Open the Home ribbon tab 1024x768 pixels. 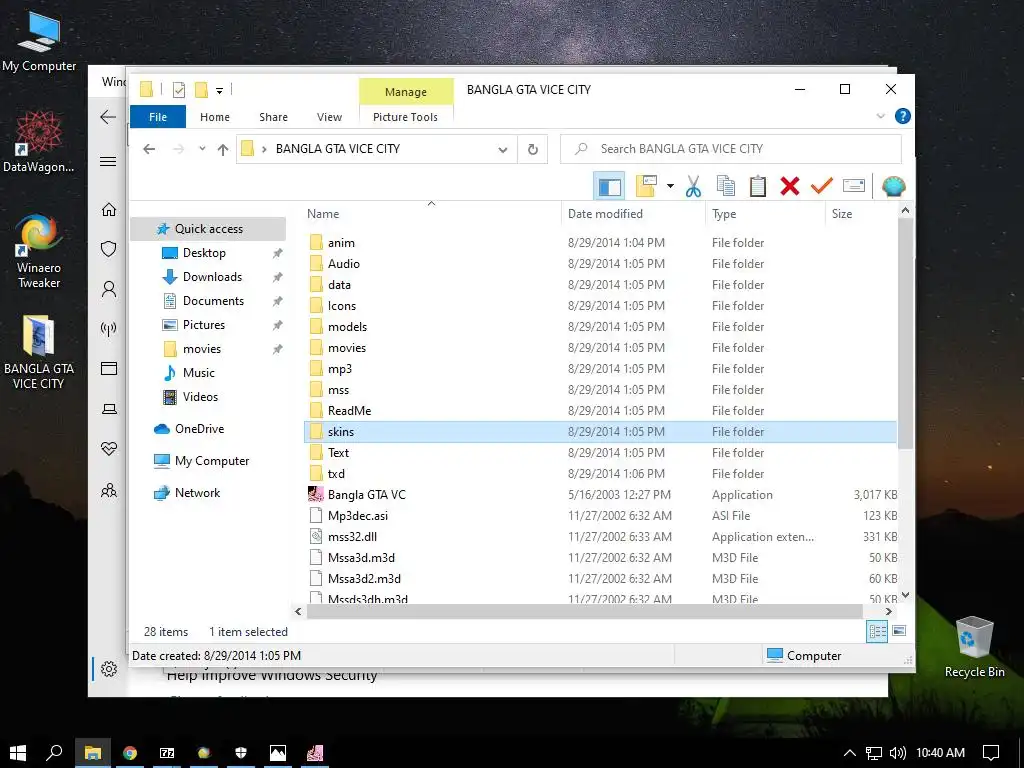(215, 117)
